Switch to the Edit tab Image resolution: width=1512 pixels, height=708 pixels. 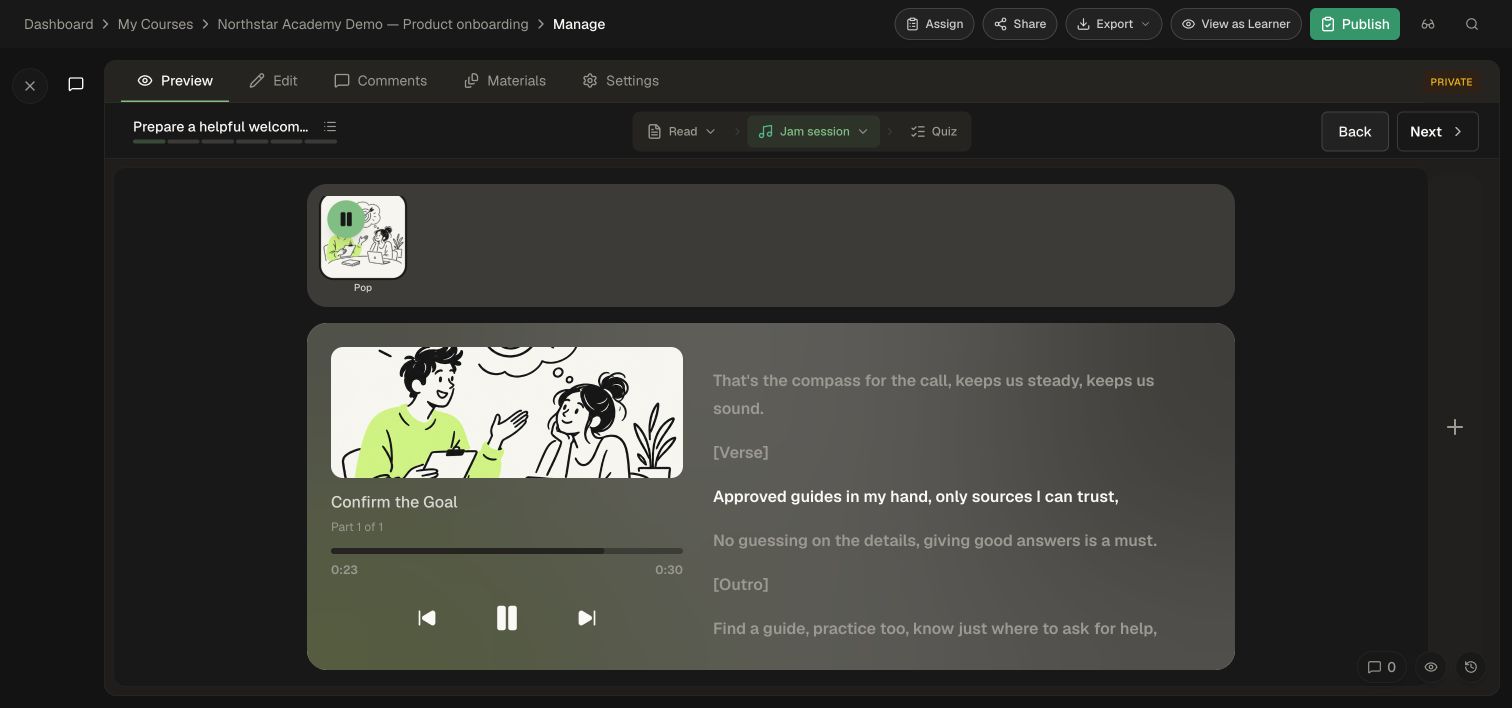[x=273, y=81]
